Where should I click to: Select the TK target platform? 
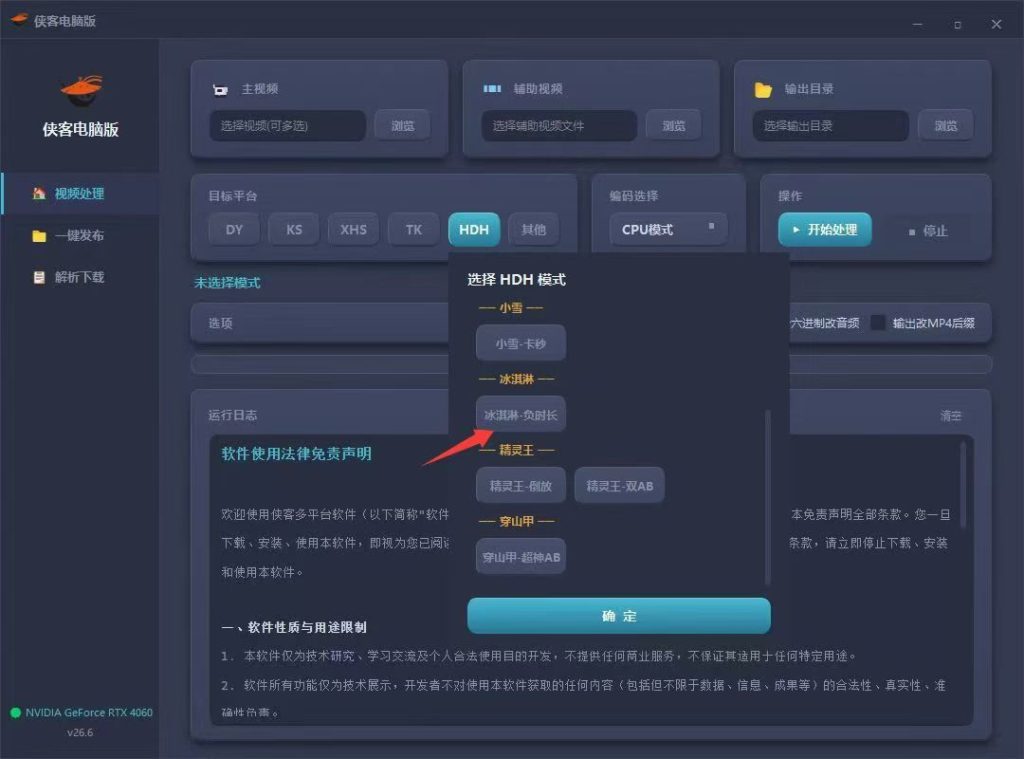point(413,229)
